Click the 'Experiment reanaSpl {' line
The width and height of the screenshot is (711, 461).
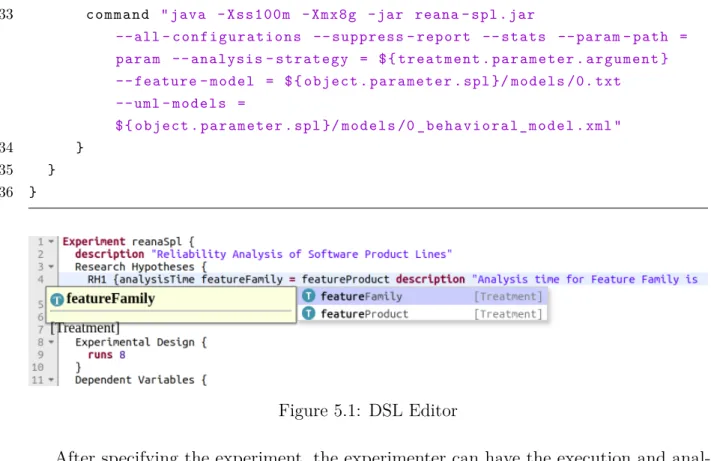[128, 242]
